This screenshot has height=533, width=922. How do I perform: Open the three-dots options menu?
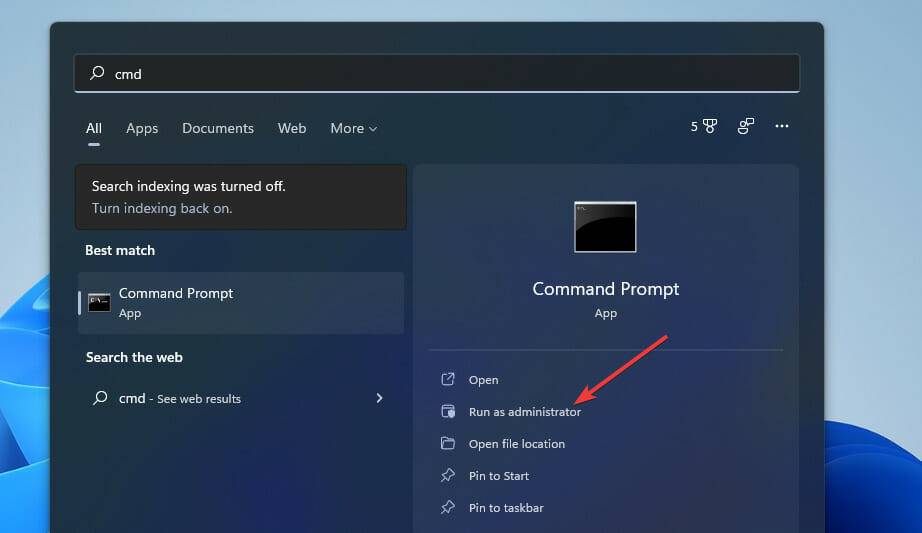(x=782, y=127)
